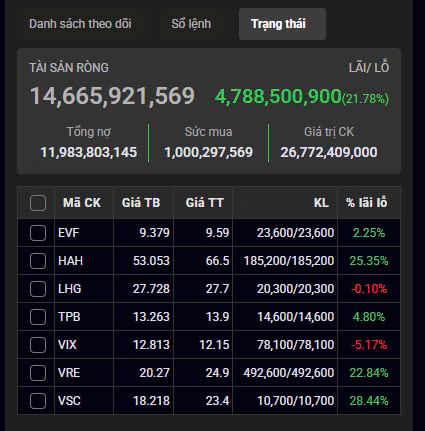Click LHG market price 27.7
The width and height of the screenshot is (425, 431).
(217, 289)
